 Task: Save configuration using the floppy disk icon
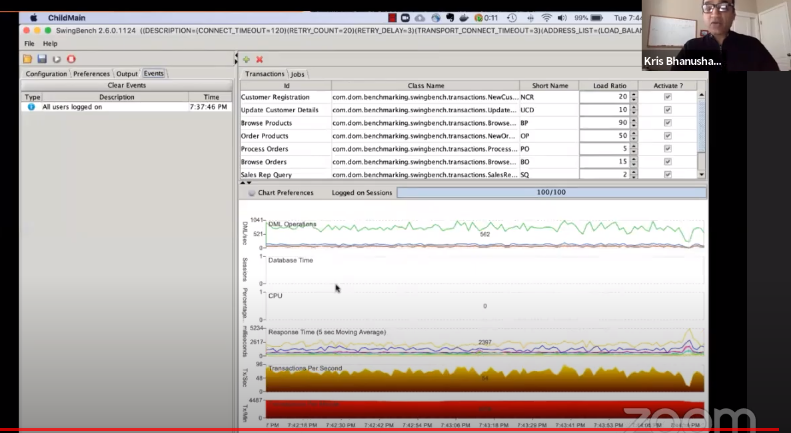[x=42, y=59]
